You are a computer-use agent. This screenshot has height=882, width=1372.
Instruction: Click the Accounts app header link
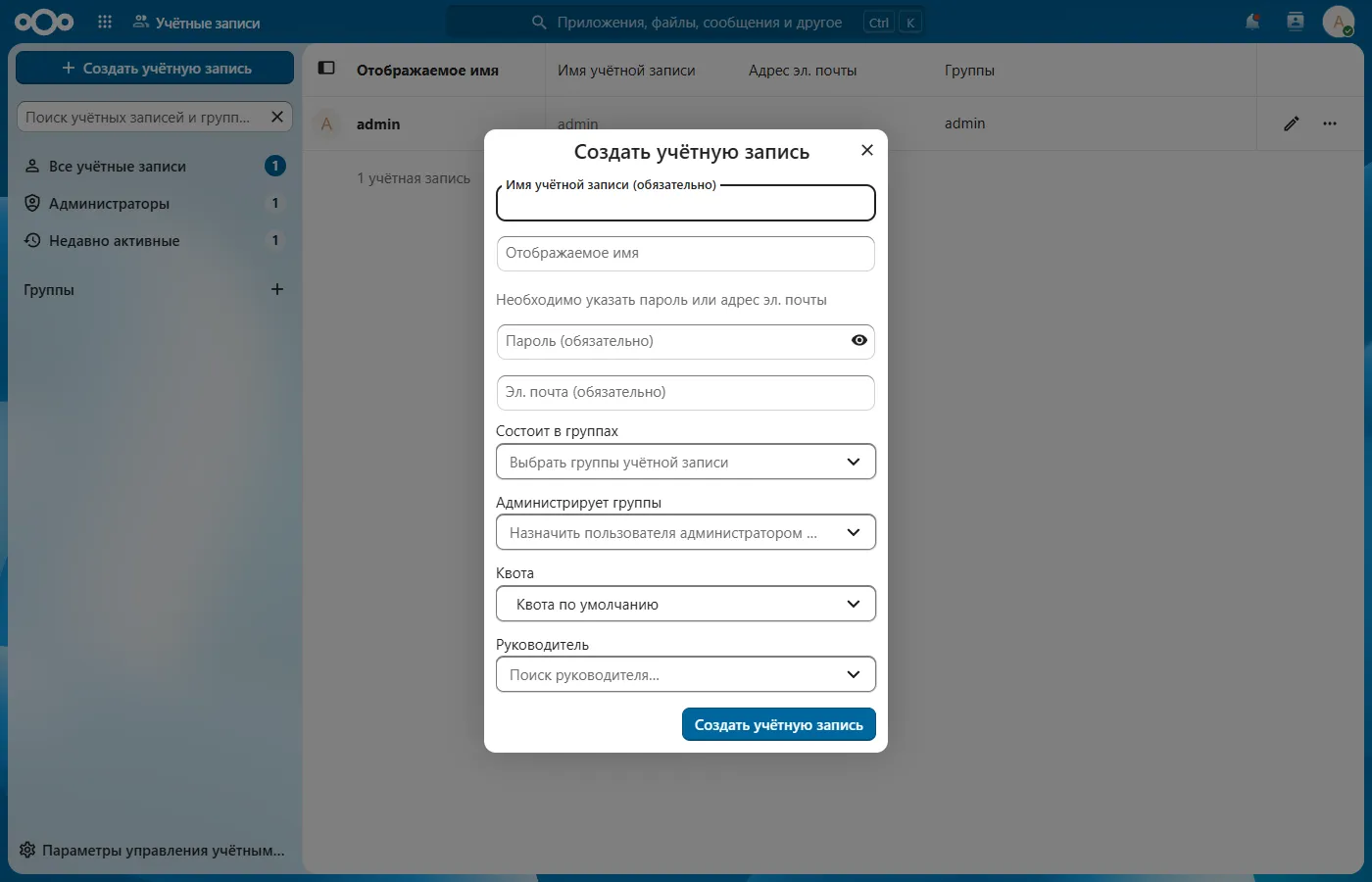[x=197, y=22]
